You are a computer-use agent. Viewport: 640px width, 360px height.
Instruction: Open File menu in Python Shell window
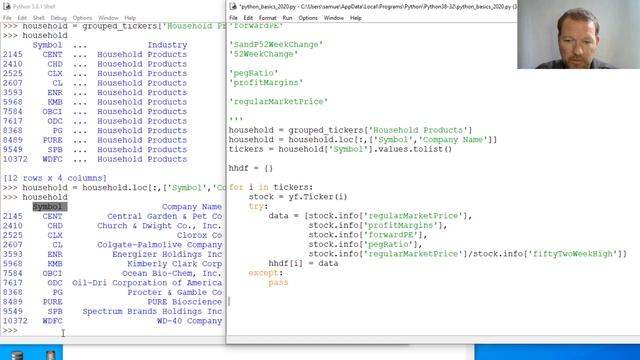coord(7,18)
